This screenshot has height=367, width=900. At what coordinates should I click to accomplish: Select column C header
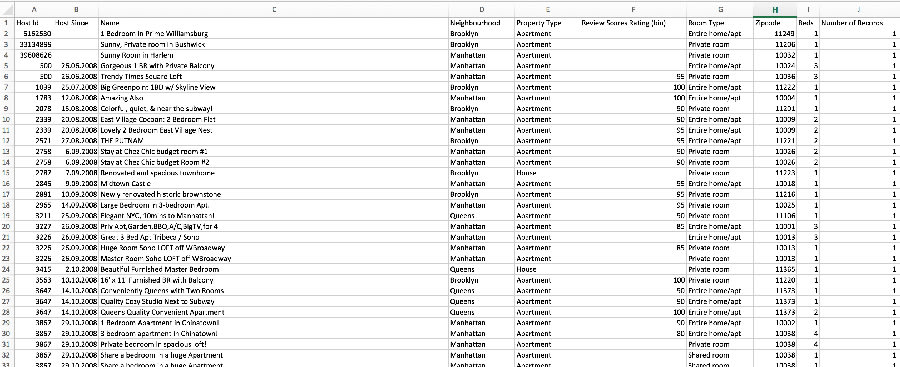coord(274,9)
